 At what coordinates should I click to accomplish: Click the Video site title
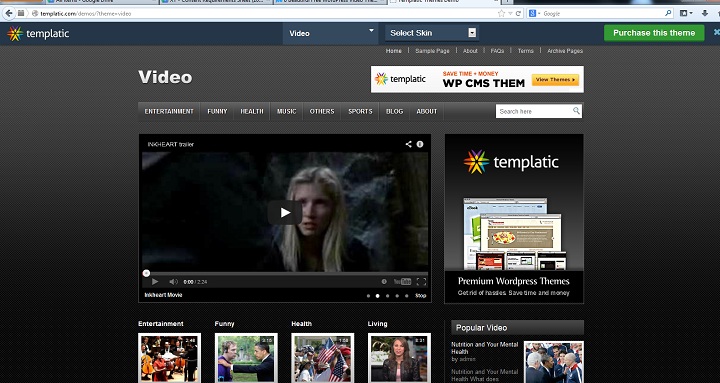(165, 77)
